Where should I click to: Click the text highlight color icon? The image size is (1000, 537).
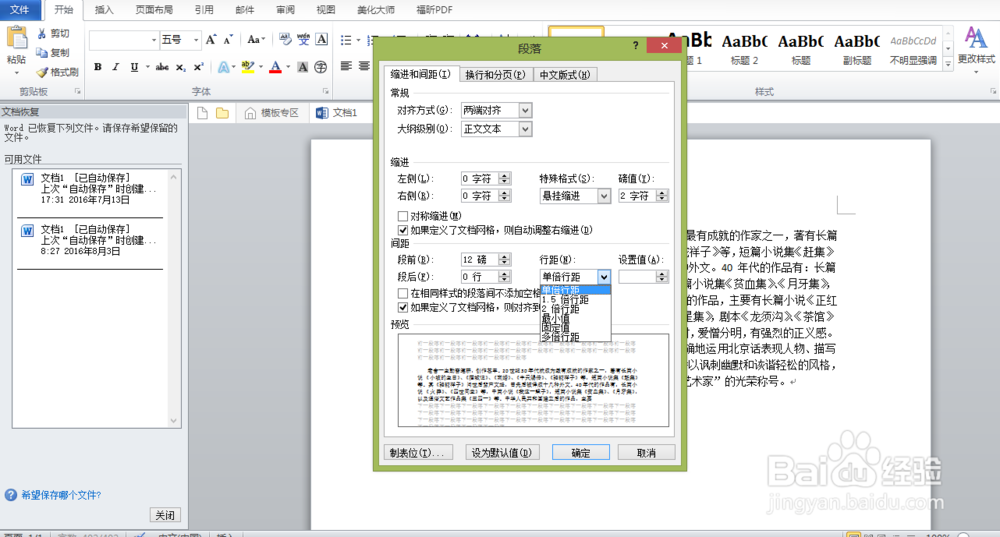247,66
